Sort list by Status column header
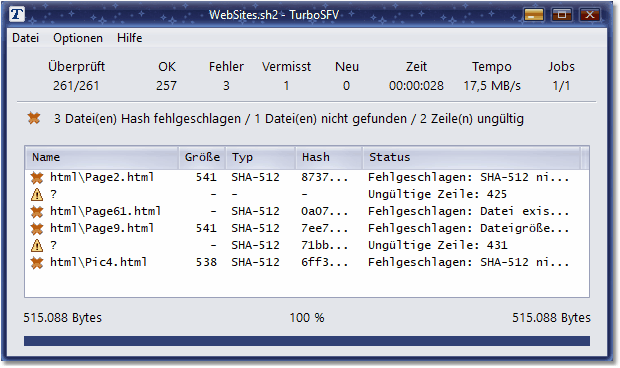Screen dimensions: 620x368 coord(472,157)
